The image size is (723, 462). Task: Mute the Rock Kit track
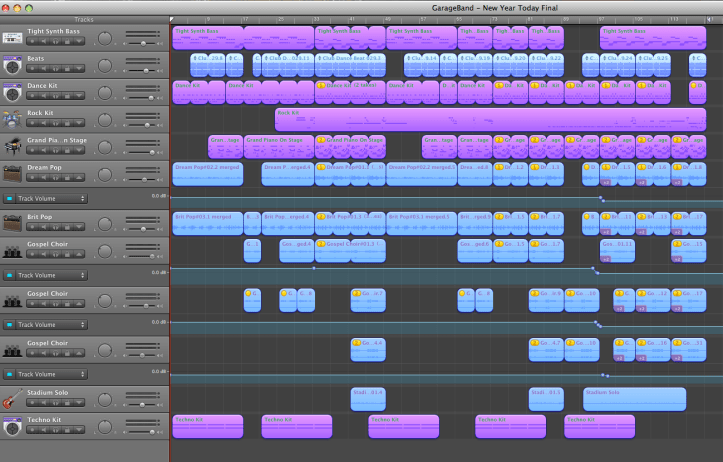click(44, 123)
